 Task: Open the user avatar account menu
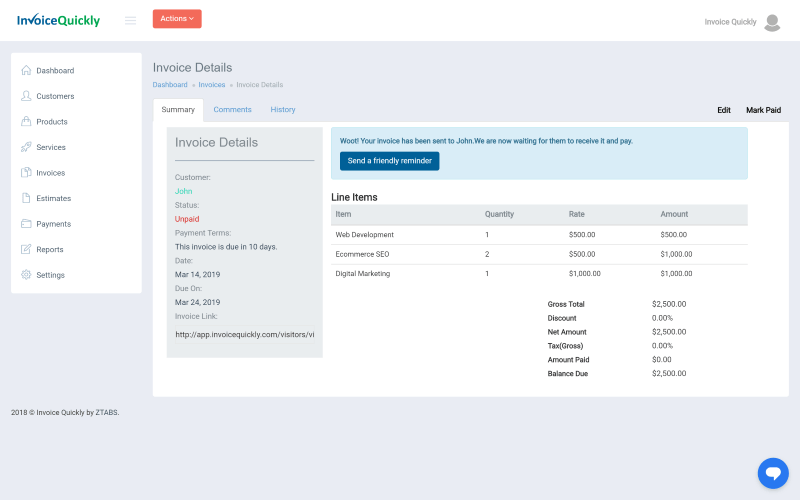[x=772, y=22]
